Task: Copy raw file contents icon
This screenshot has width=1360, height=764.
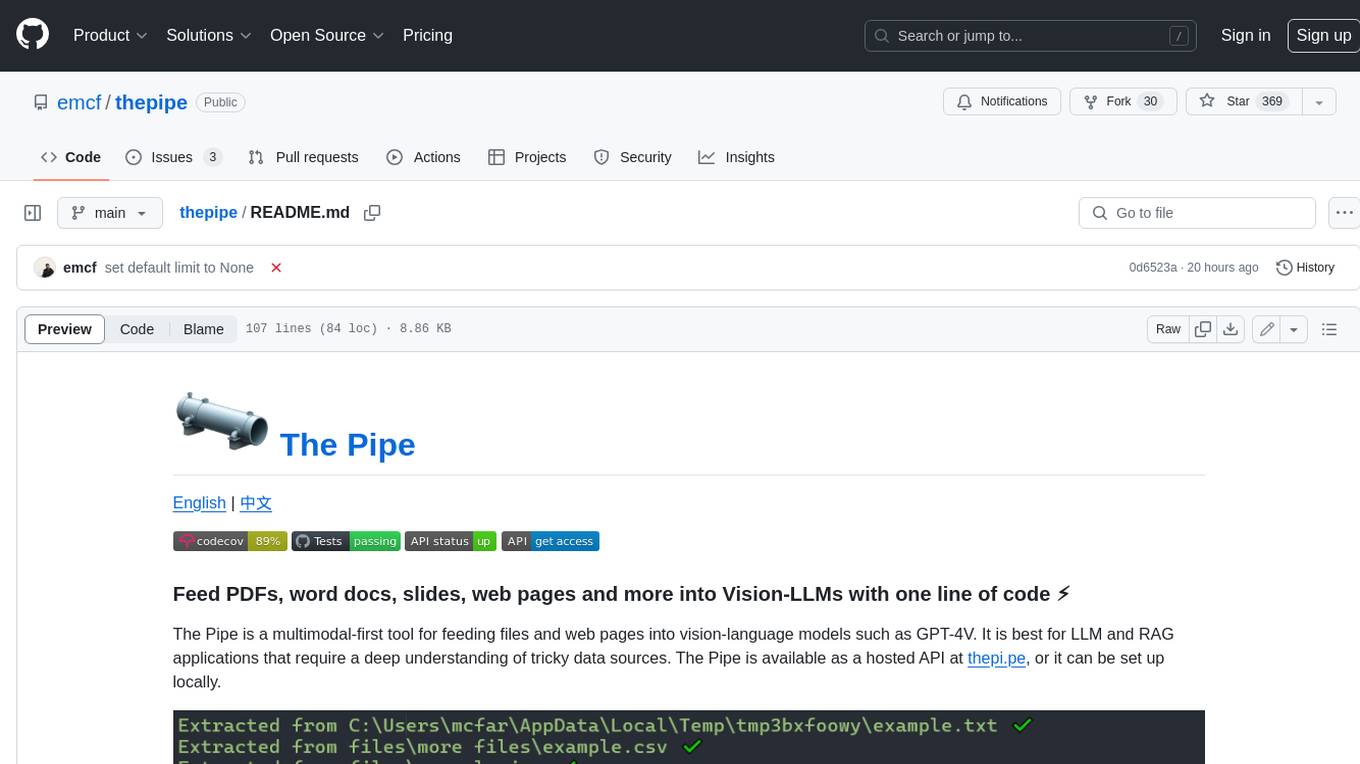Action: [1203, 329]
